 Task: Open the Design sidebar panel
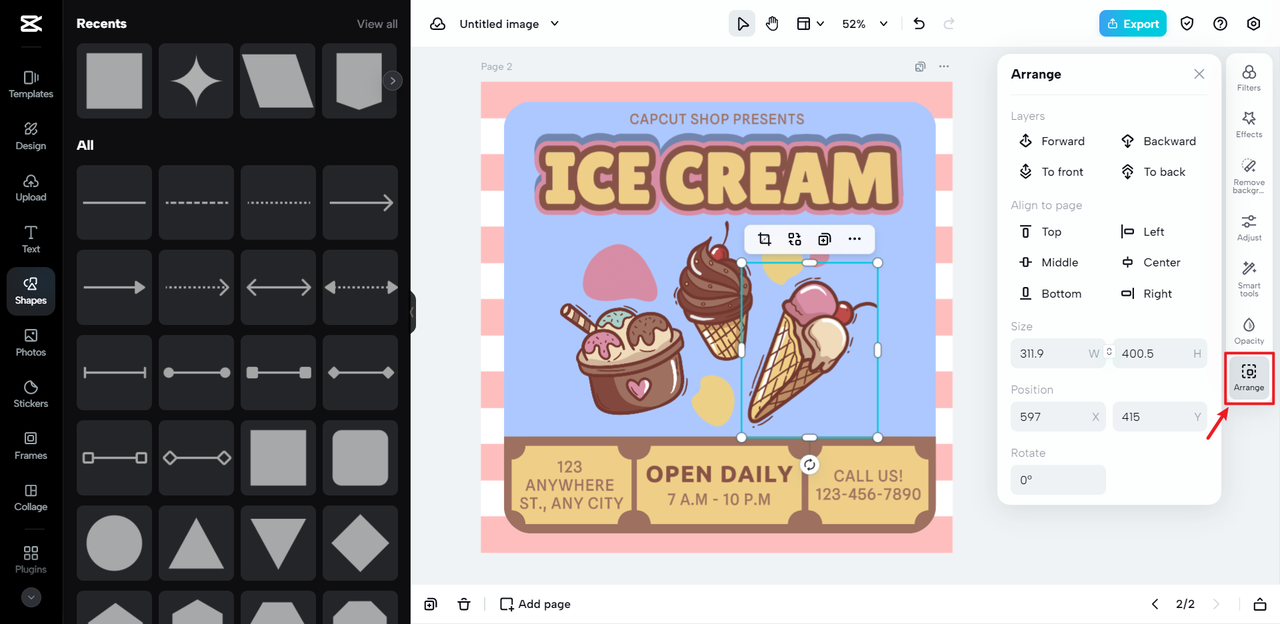point(31,136)
